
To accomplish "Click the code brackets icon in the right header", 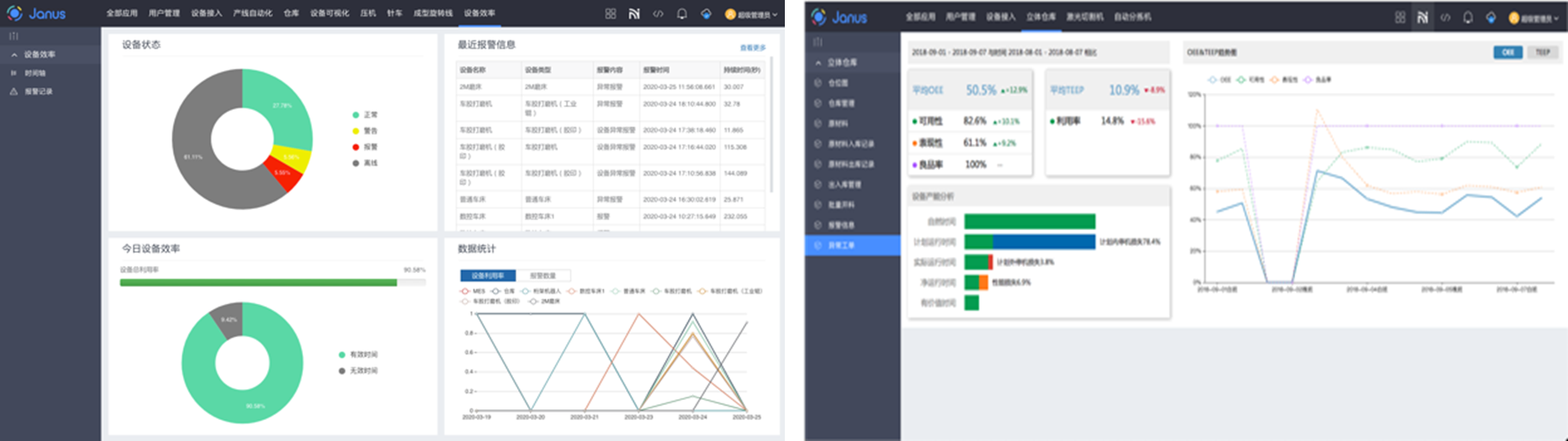I will point(1444,18).
